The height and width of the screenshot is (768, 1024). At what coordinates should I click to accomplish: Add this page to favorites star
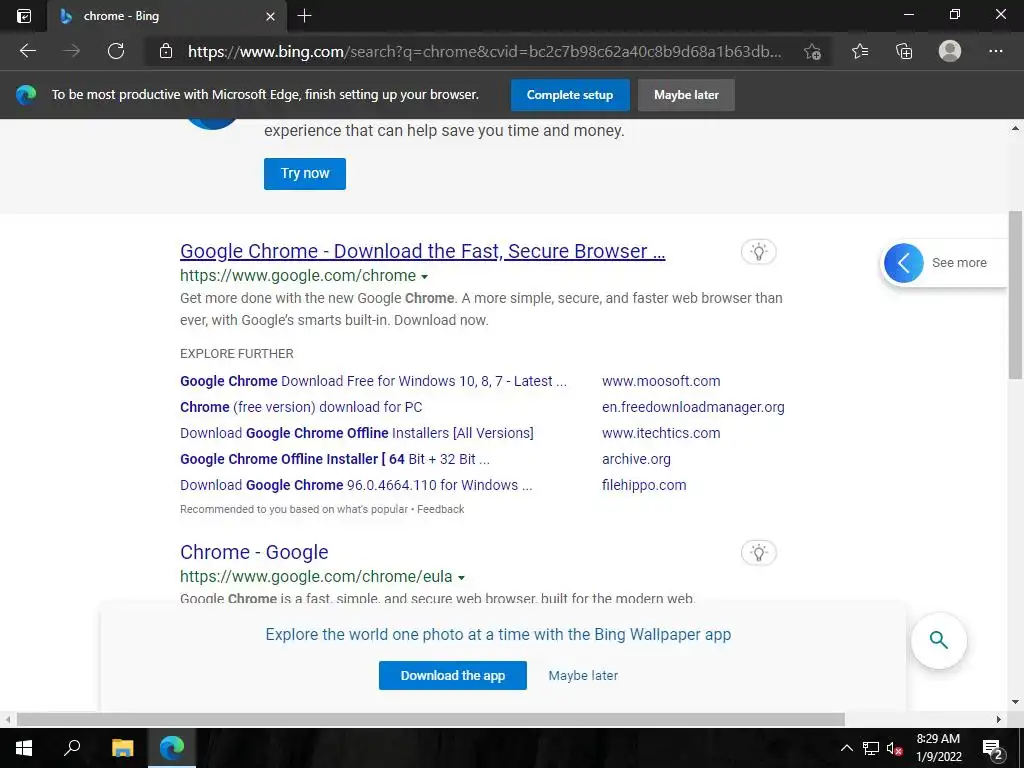click(812, 52)
